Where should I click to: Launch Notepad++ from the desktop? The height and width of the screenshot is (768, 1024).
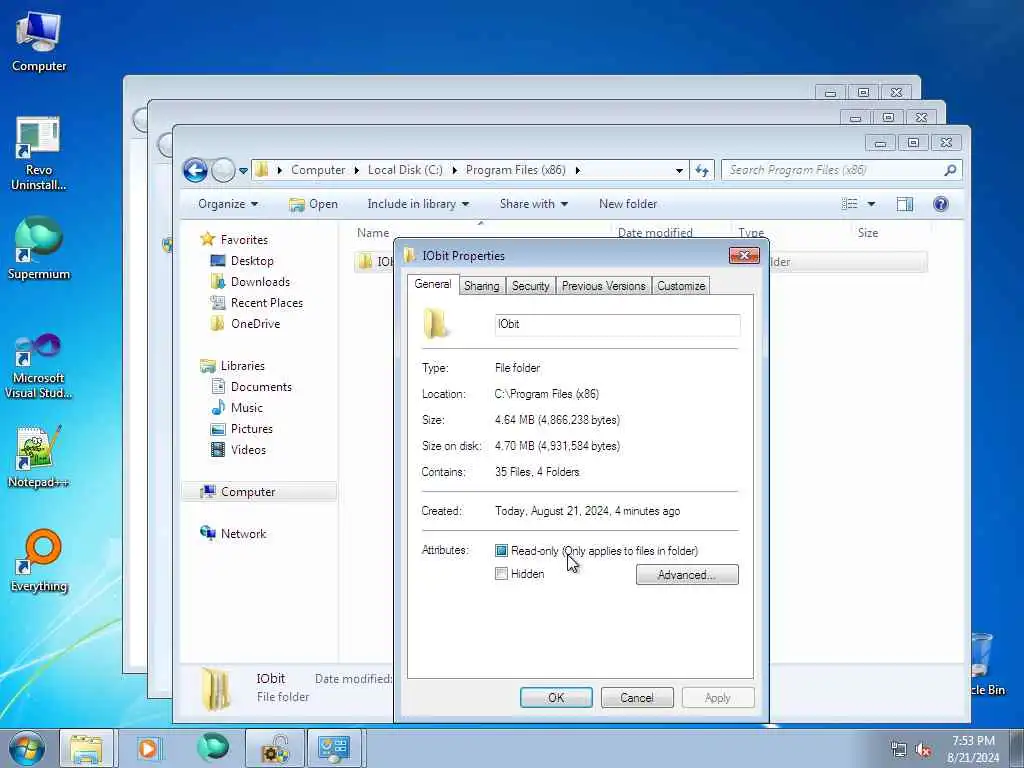(x=39, y=456)
